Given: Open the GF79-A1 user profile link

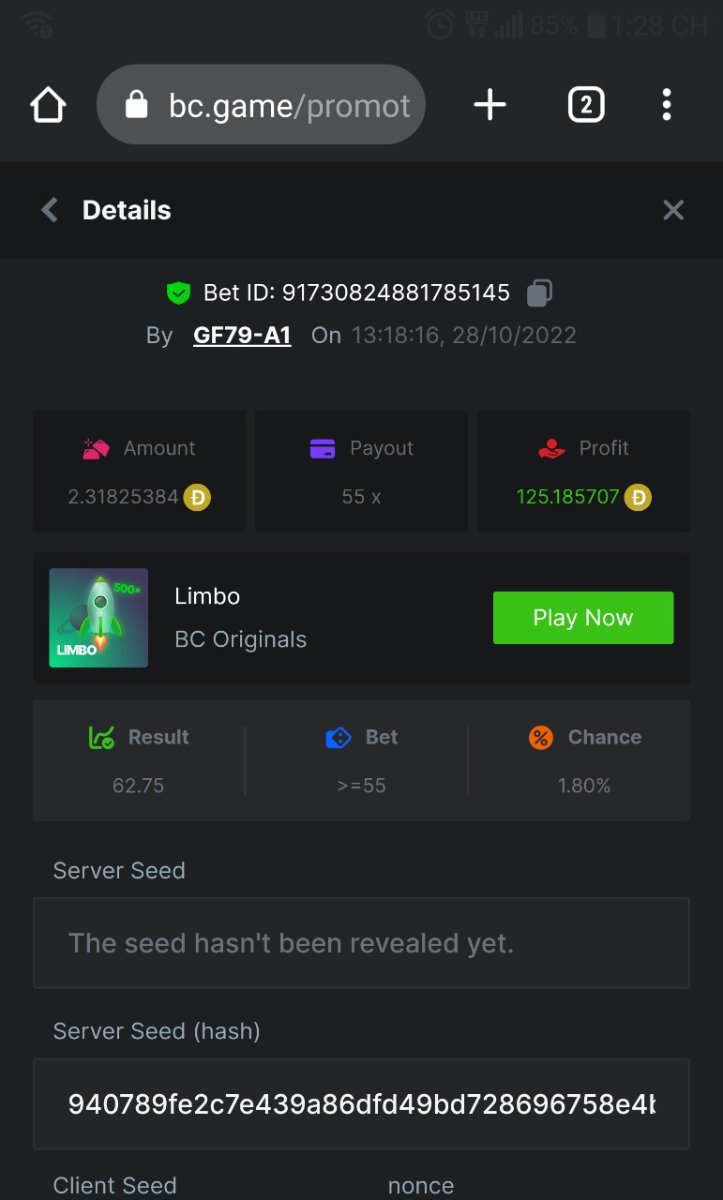Looking at the screenshot, I should [242, 335].
